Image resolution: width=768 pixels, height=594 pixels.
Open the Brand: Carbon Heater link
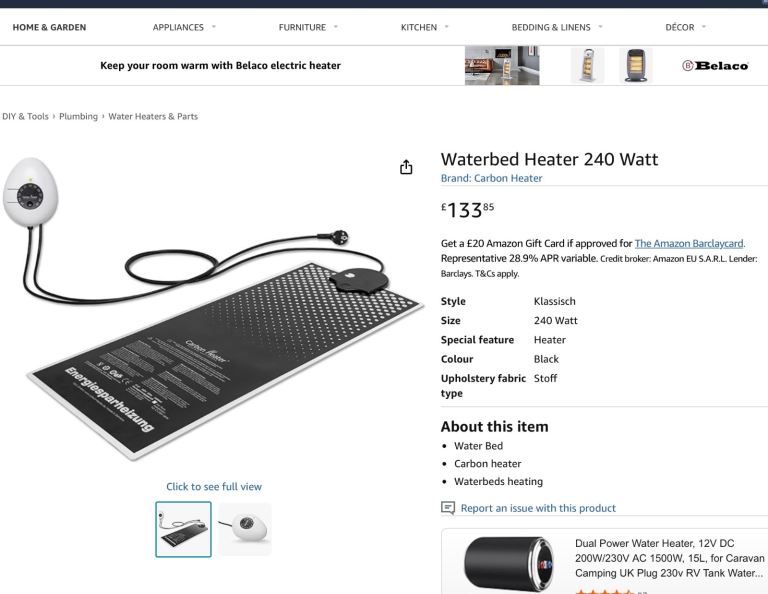491,178
